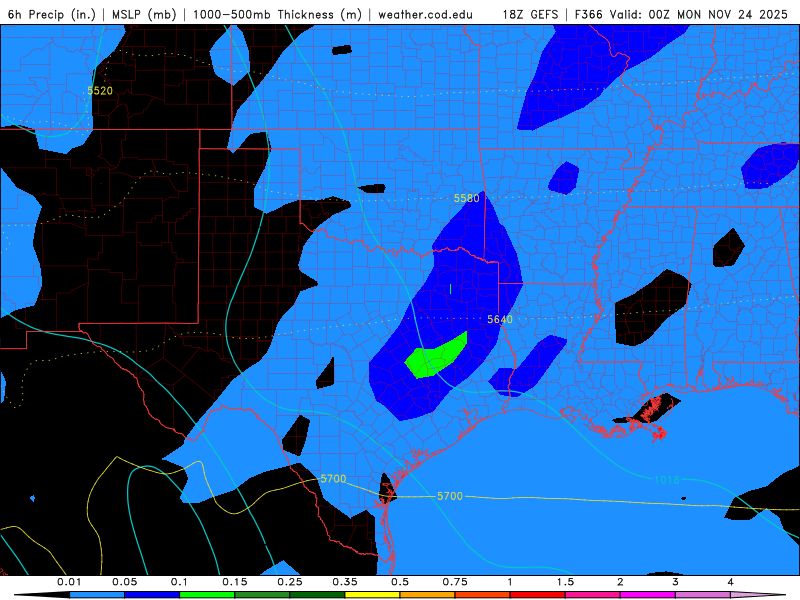Select the orange 0.5–0.75 legend swatch

point(428,595)
